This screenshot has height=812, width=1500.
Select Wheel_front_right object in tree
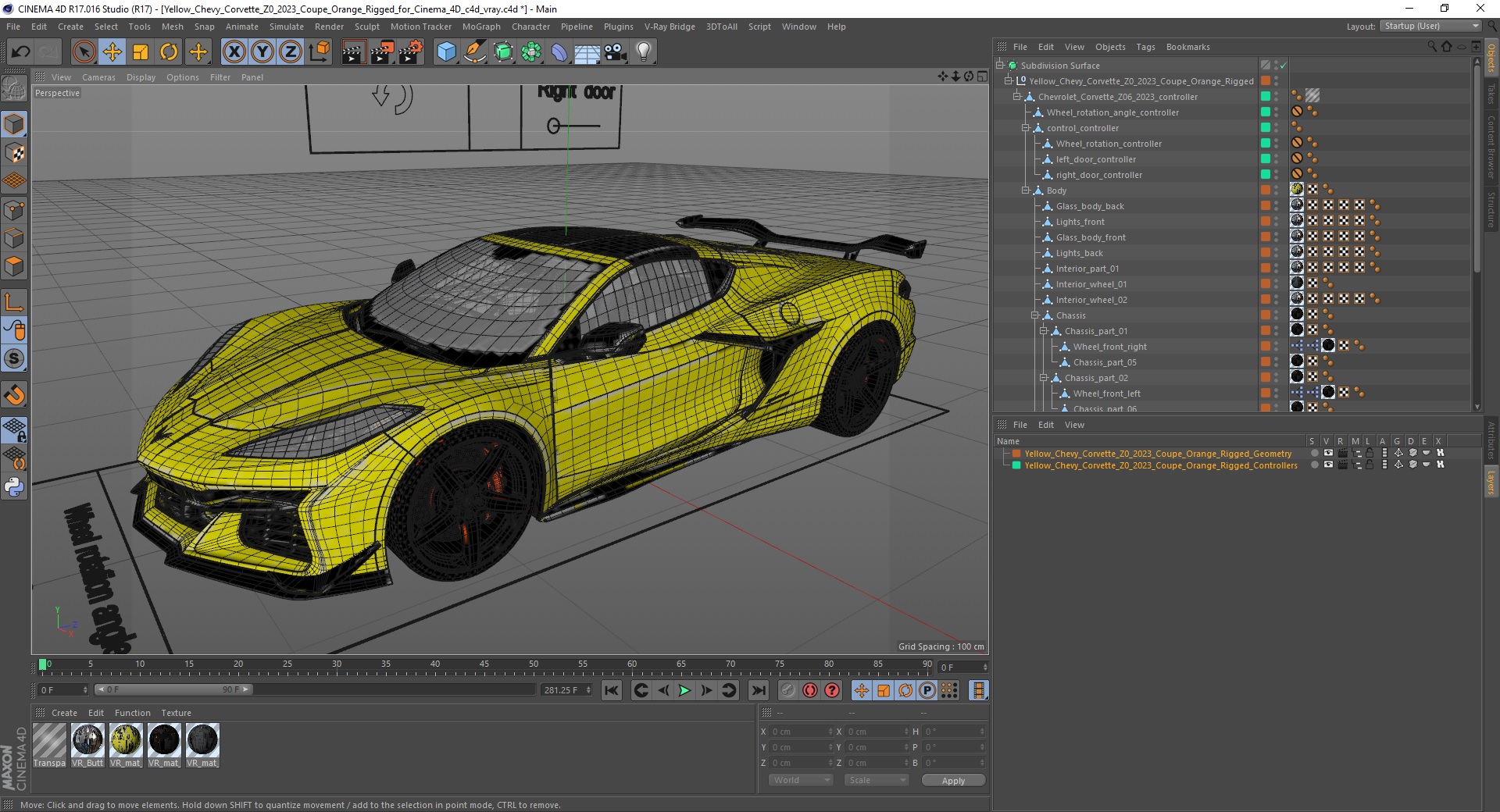pos(1109,347)
